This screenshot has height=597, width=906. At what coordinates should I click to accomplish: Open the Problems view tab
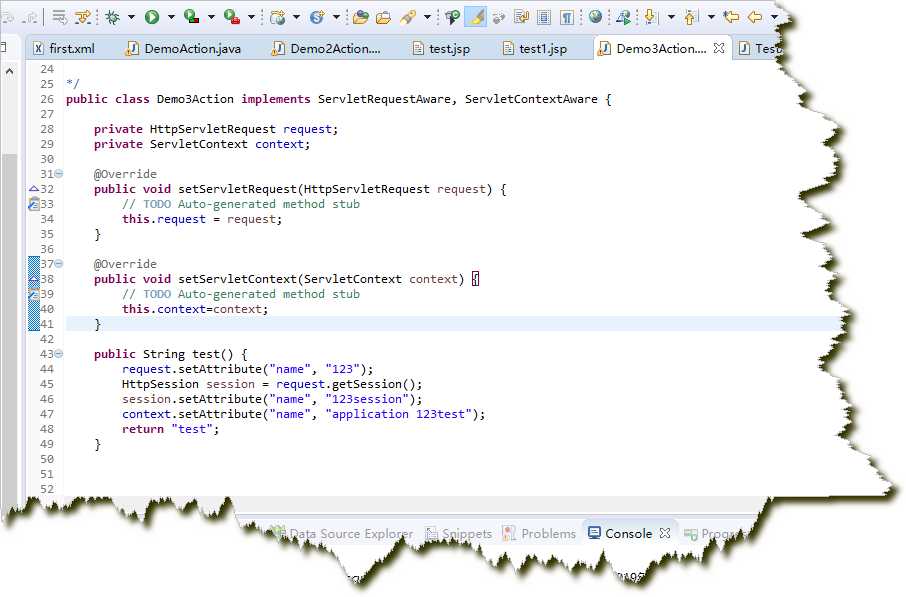[x=540, y=533]
